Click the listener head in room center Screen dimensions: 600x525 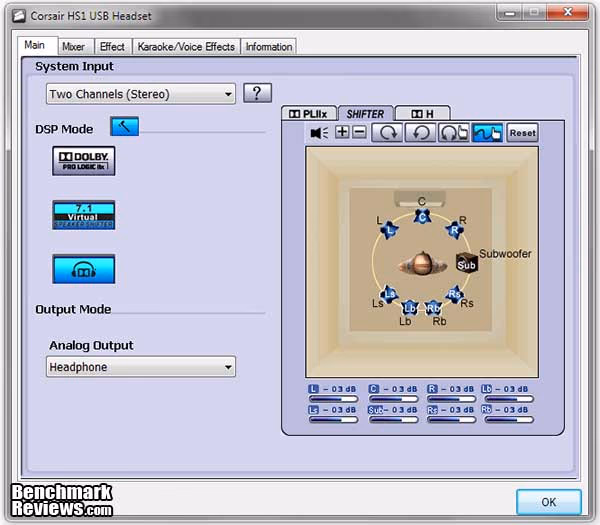422,264
